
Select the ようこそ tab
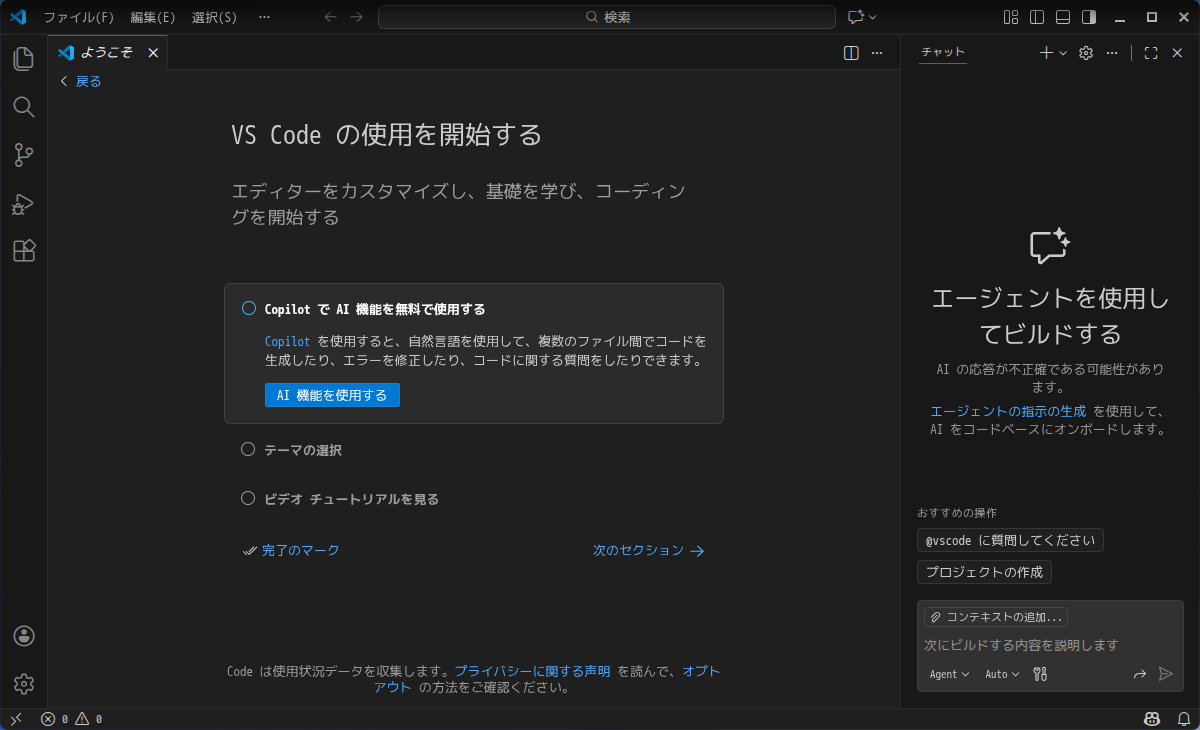point(108,53)
